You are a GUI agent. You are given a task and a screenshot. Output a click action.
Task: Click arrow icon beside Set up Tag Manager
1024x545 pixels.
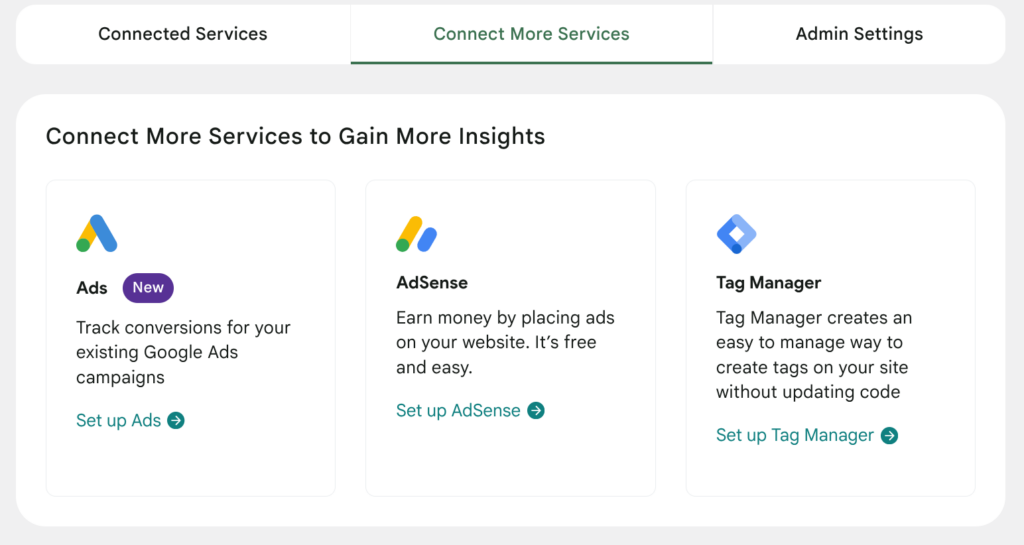click(889, 435)
